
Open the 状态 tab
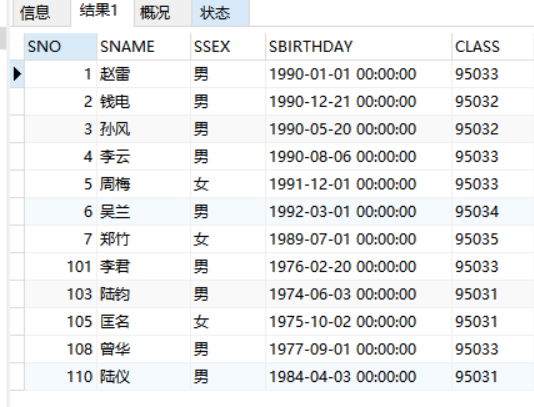[221, 13]
